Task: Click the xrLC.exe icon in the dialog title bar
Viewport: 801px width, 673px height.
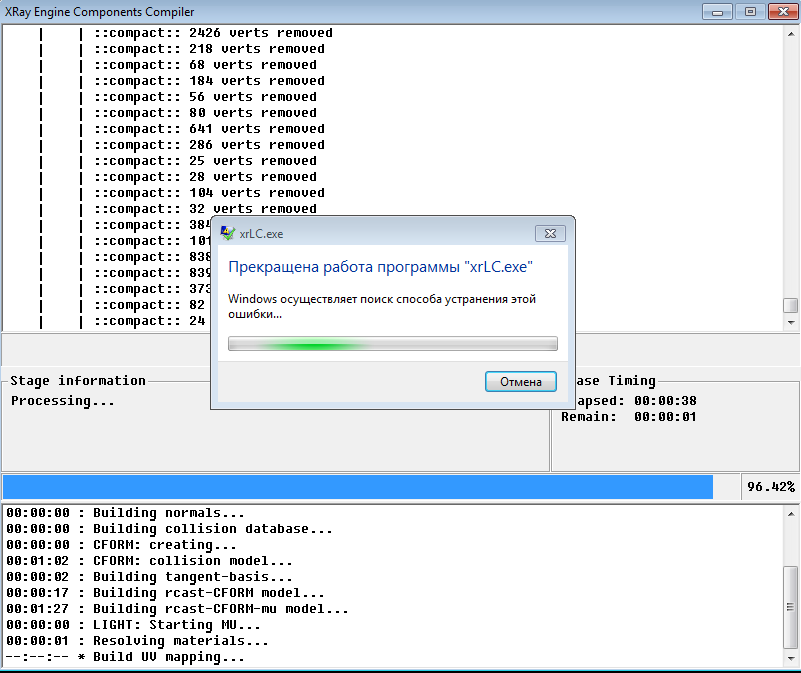Action: click(228, 233)
